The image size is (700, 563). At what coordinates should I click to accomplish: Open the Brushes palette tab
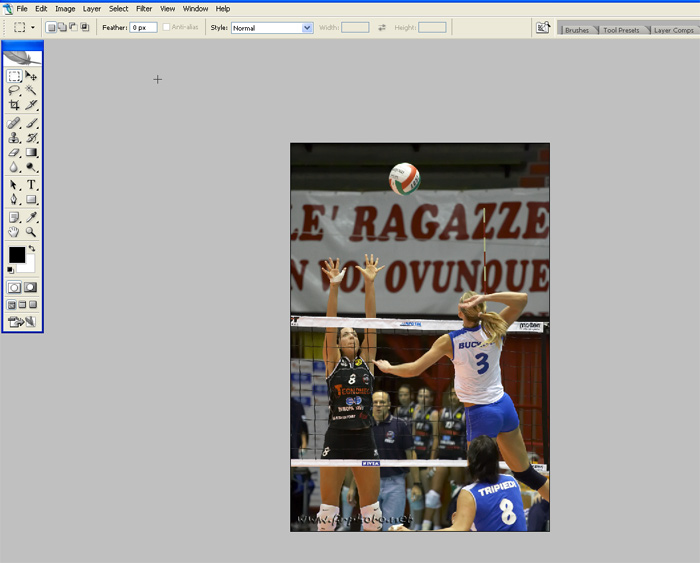(577, 30)
